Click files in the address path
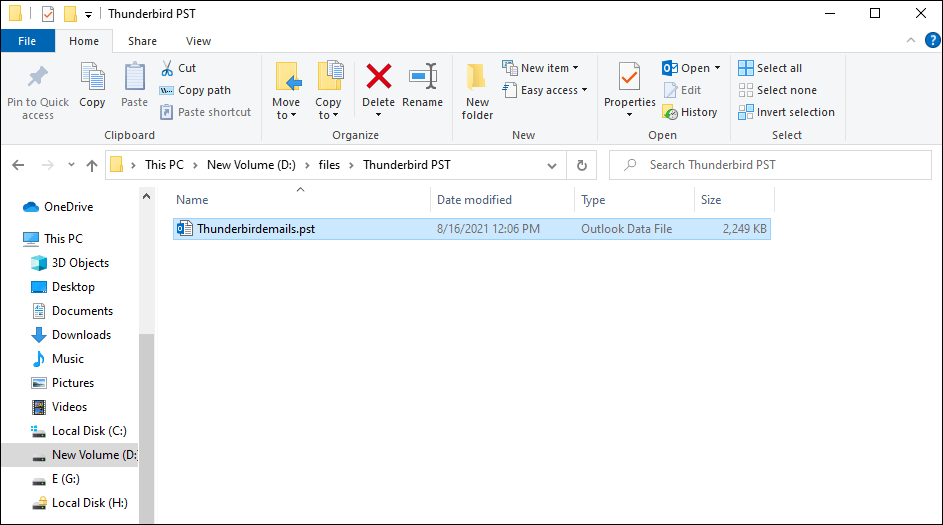The image size is (943, 525). (329, 165)
